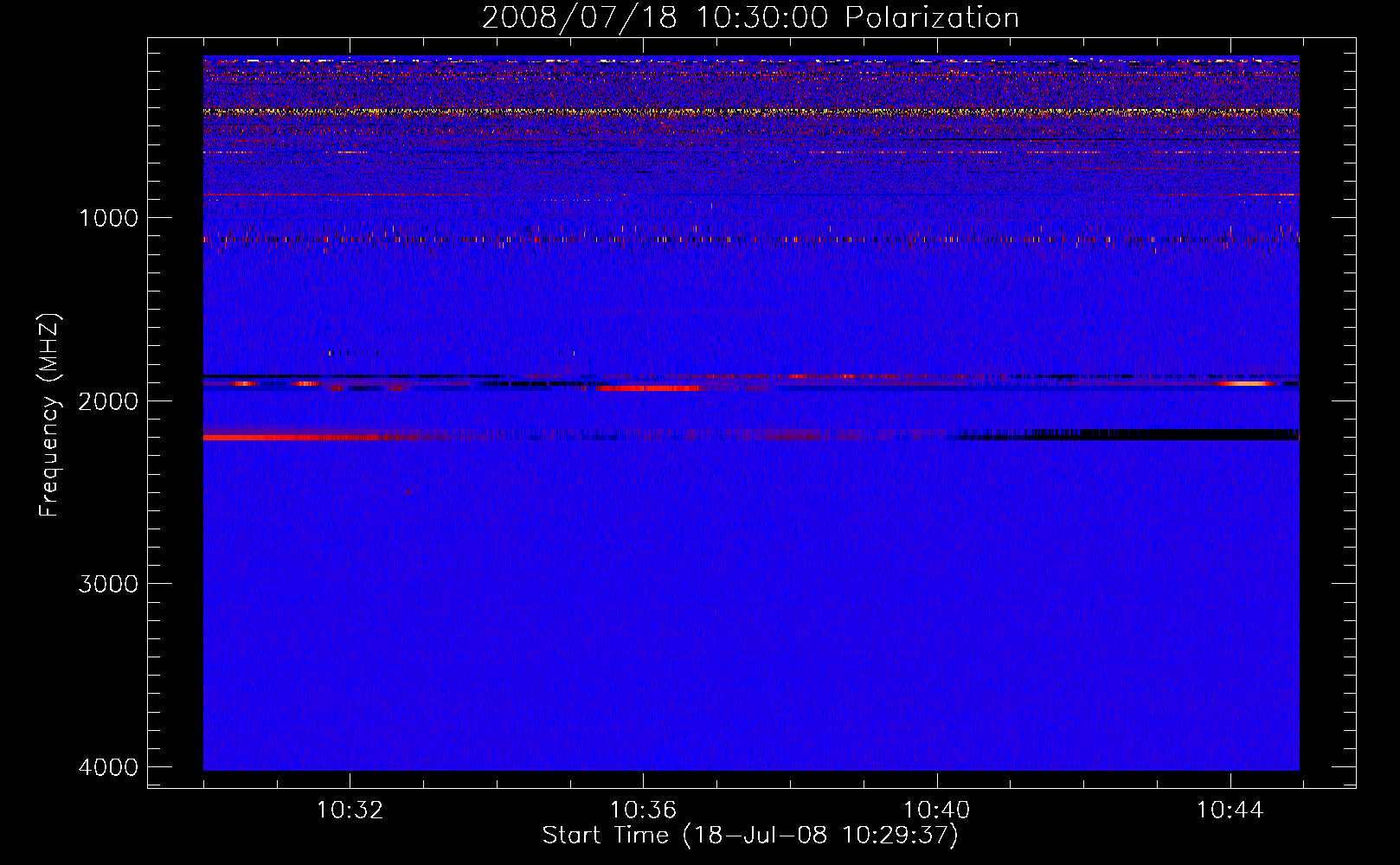
Task: Click the 4000 frequency tick label
Action: (108, 767)
